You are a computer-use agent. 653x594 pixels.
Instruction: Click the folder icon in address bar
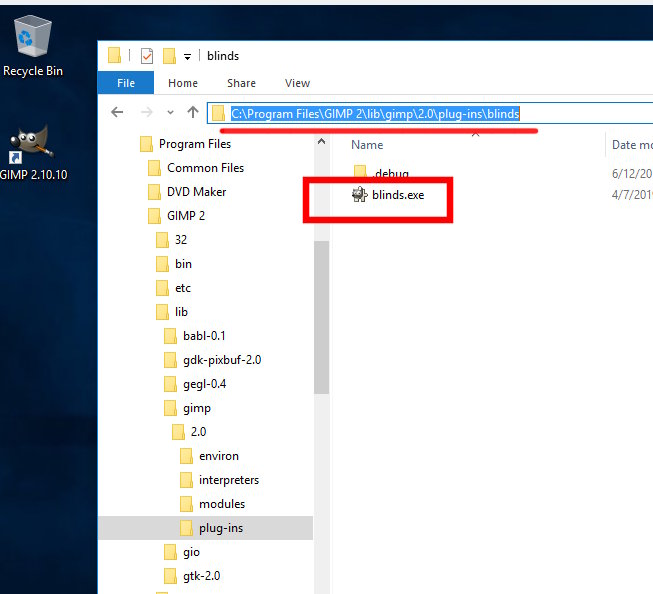click(218, 113)
